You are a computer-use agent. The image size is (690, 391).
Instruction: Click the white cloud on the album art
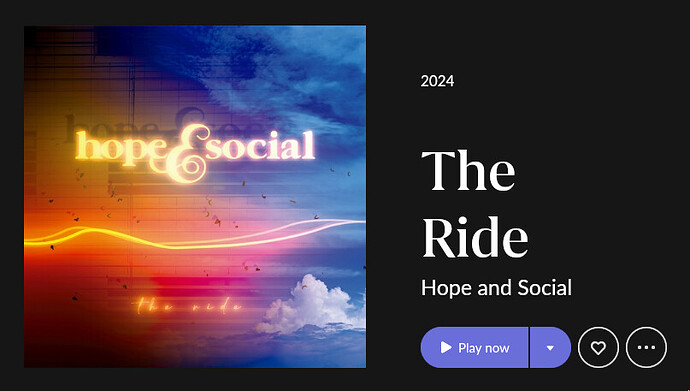click(312, 305)
